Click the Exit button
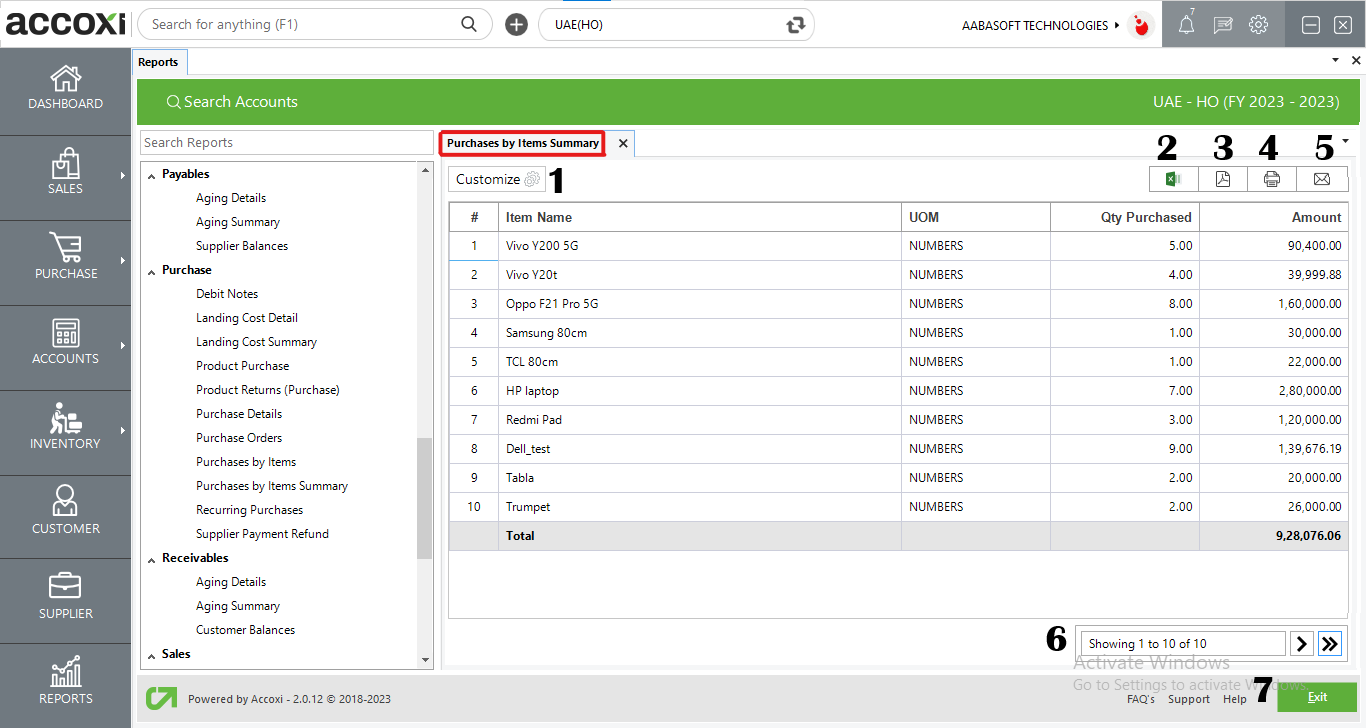 click(x=1317, y=697)
